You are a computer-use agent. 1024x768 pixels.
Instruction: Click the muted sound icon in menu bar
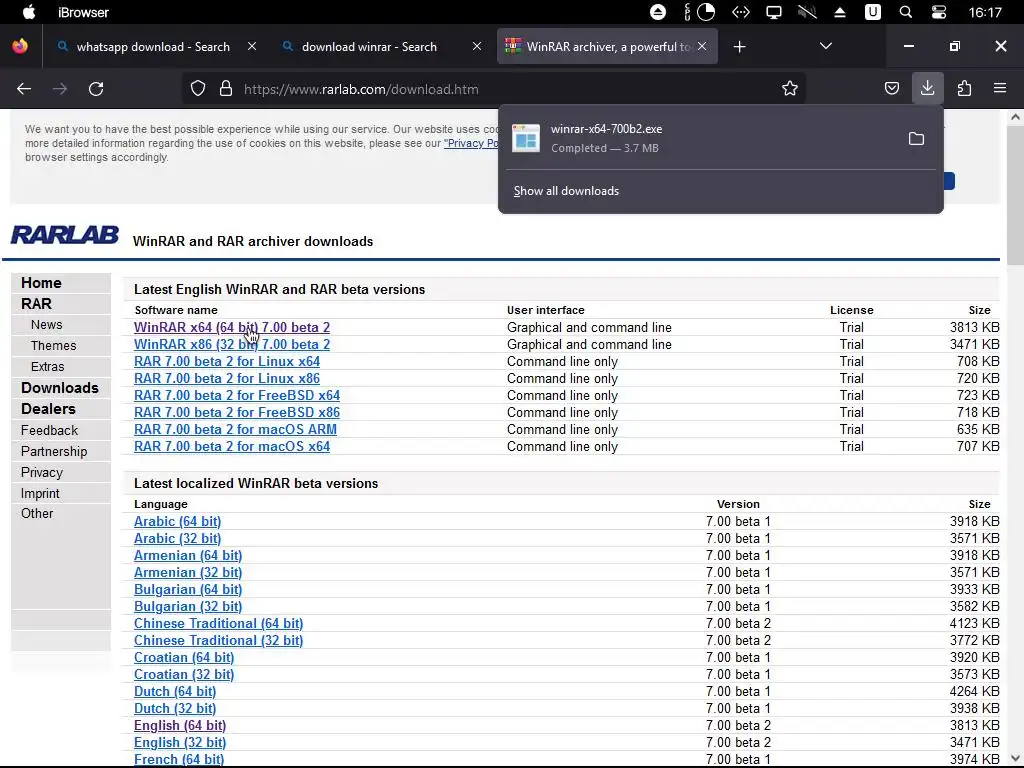(x=807, y=12)
